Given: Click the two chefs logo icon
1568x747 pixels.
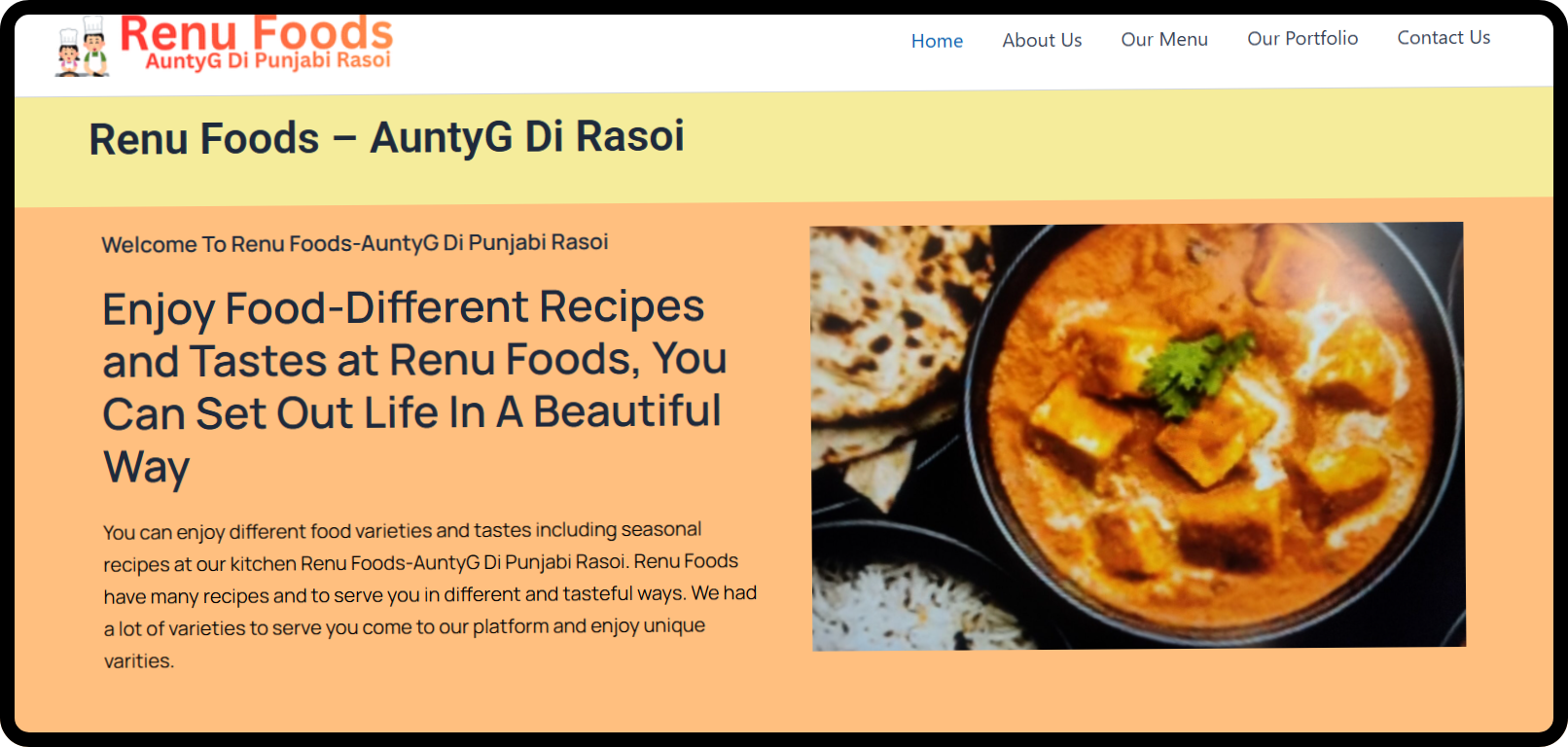Looking at the screenshot, I should pyautogui.click(x=82, y=47).
